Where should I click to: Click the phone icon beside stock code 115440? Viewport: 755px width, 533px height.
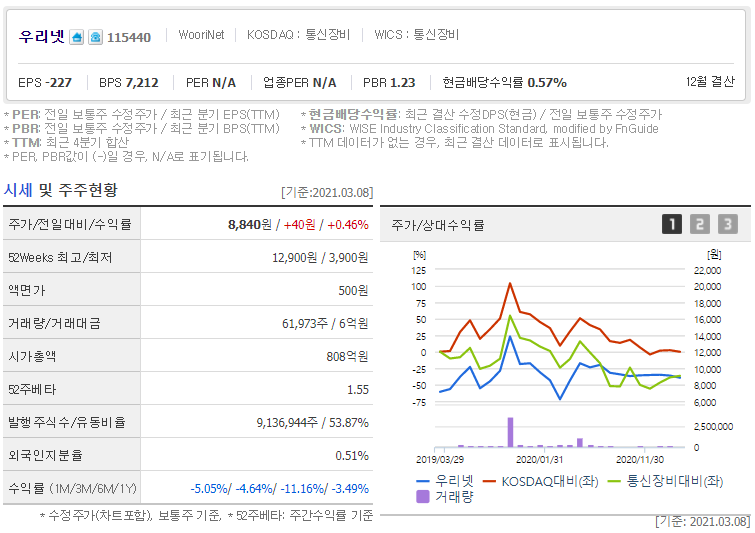pyautogui.click(x=95, y=37)
